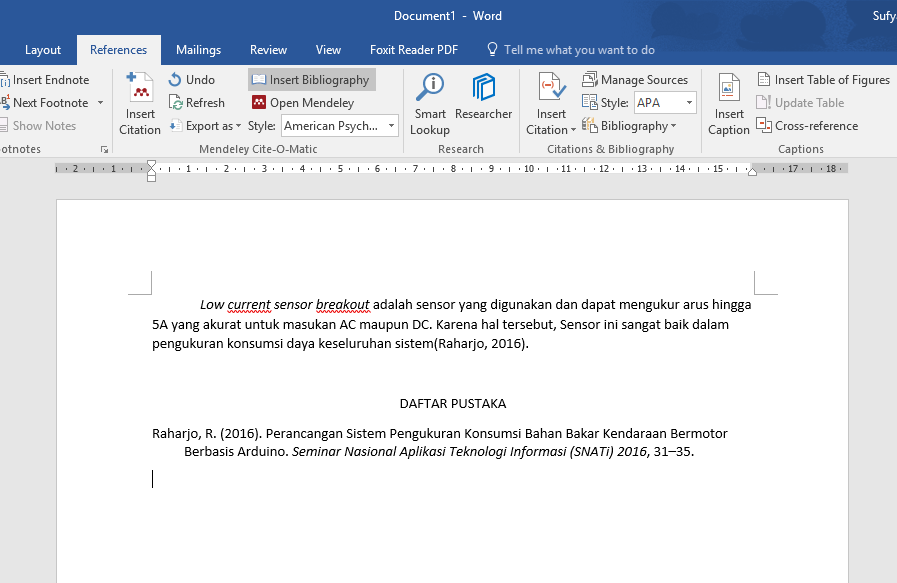Image resolution: width=897 pixels, height=583 pixels.
Task: Click Insert Table of Figures
Action: 823,80
